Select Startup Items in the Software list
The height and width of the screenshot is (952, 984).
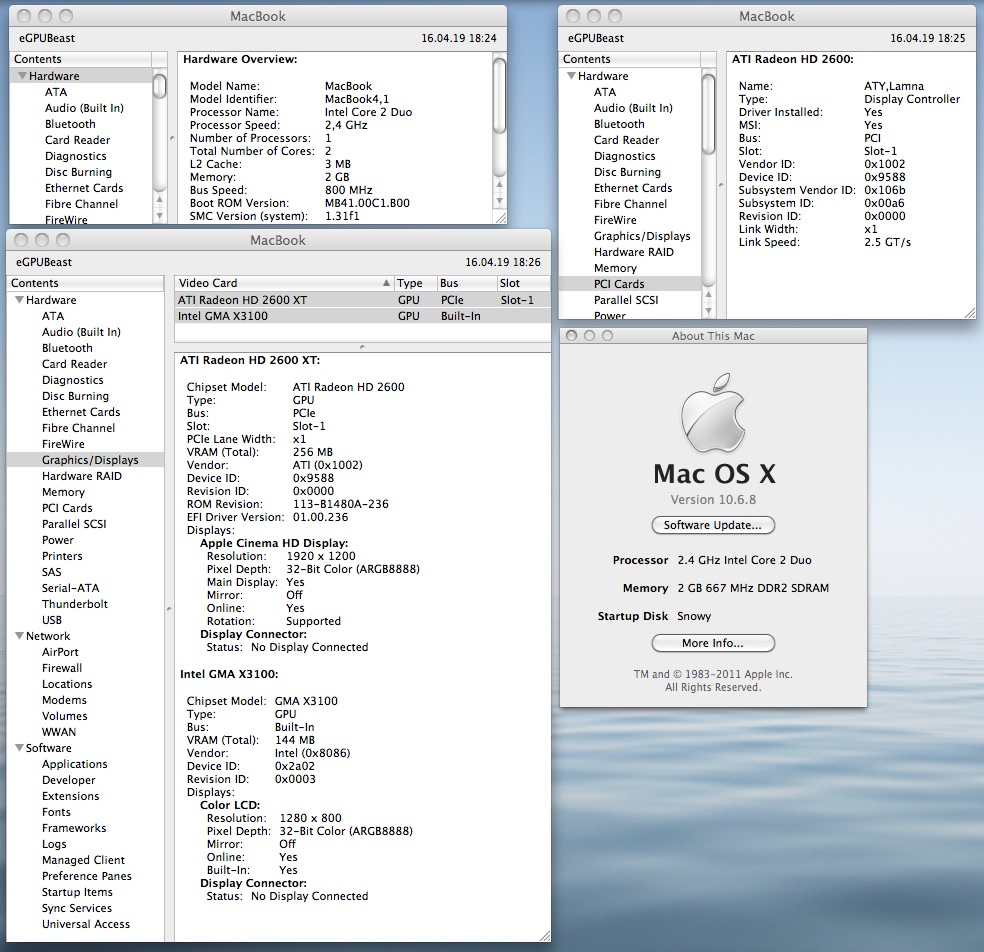(77, 892)
